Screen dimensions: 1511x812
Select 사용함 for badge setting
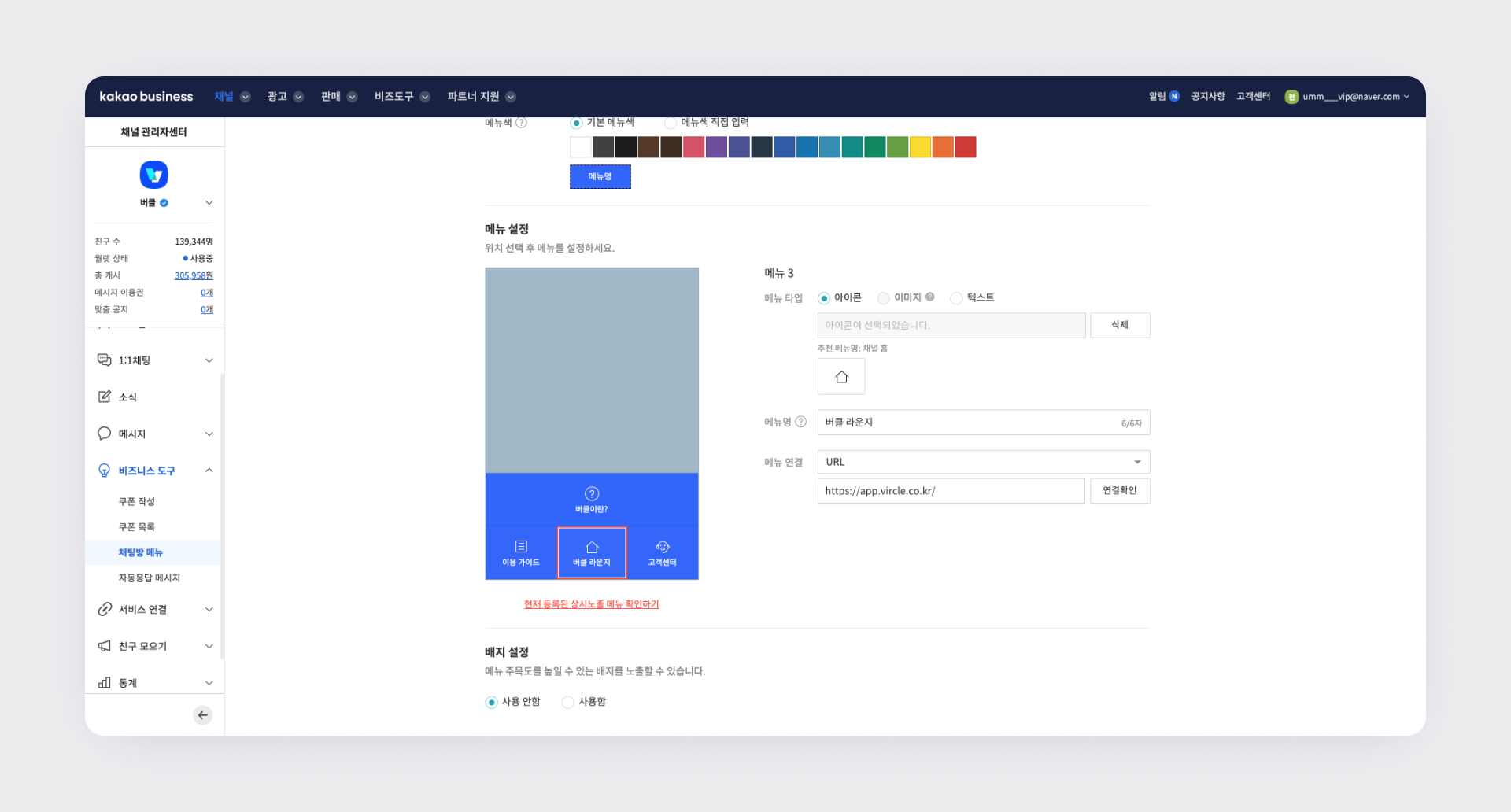(567, 702)
